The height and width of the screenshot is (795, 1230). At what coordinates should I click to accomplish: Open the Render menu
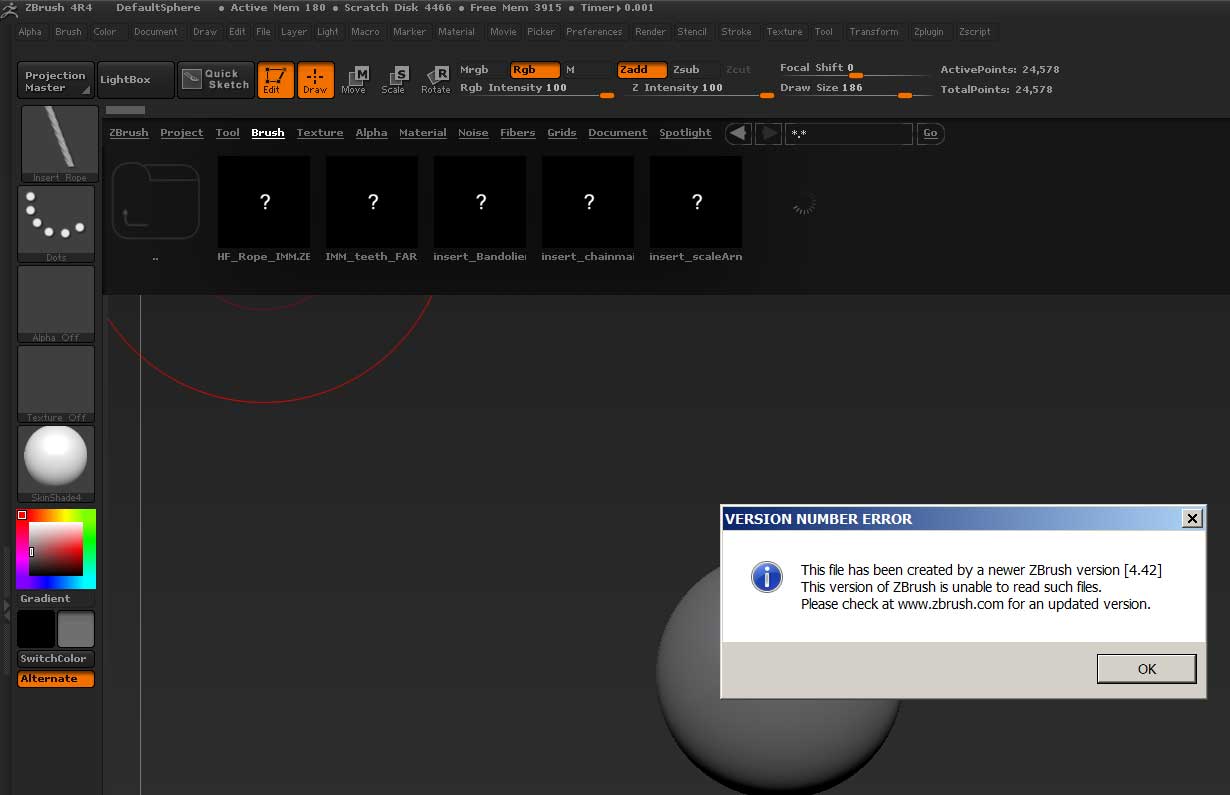651,32
